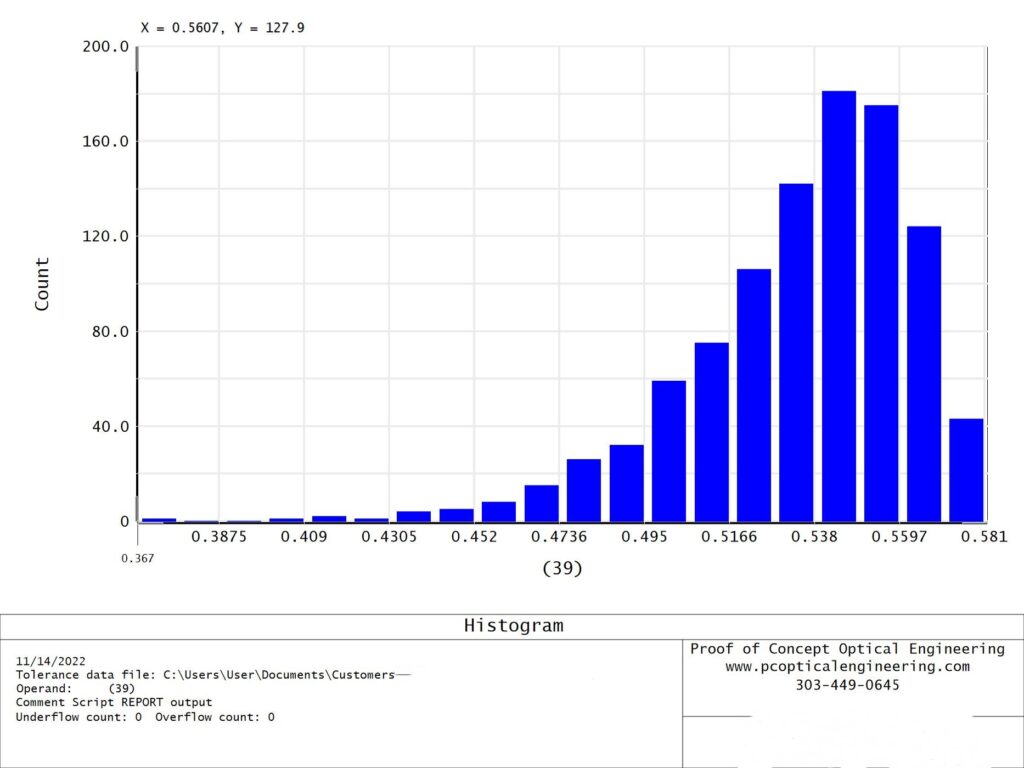Click the Tolerance data file path line
Screen dimensions: 1024x768
coord(213,675)
